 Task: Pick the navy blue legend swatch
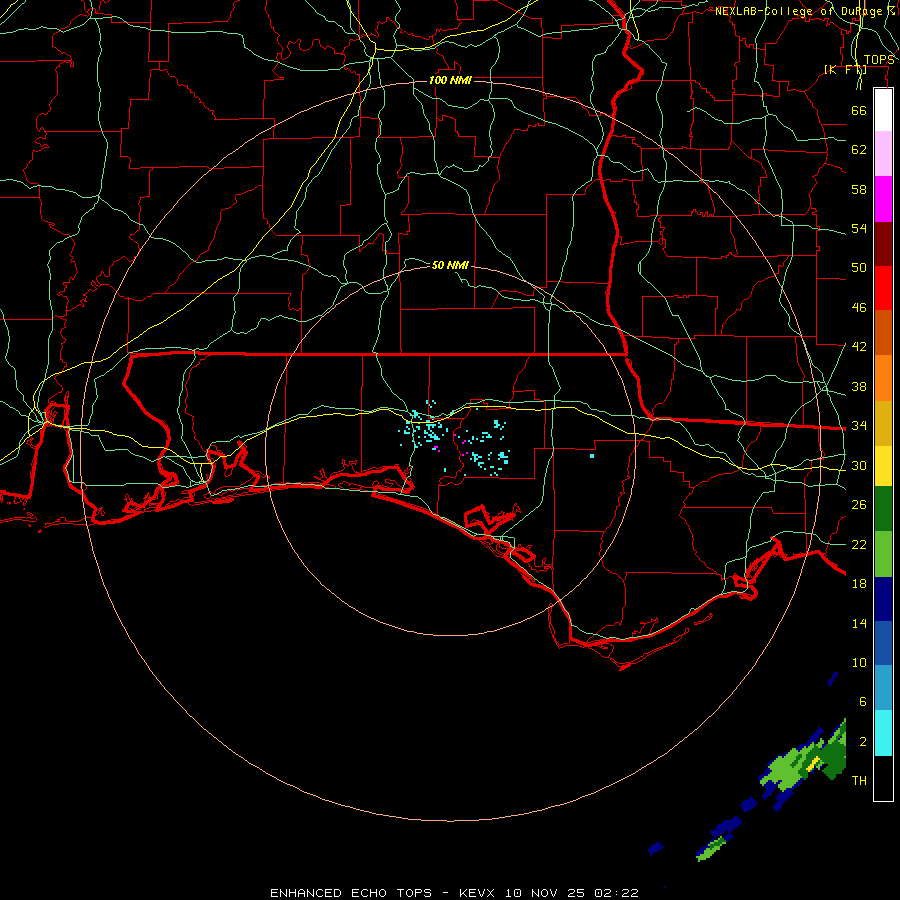(x=883, y=599)
